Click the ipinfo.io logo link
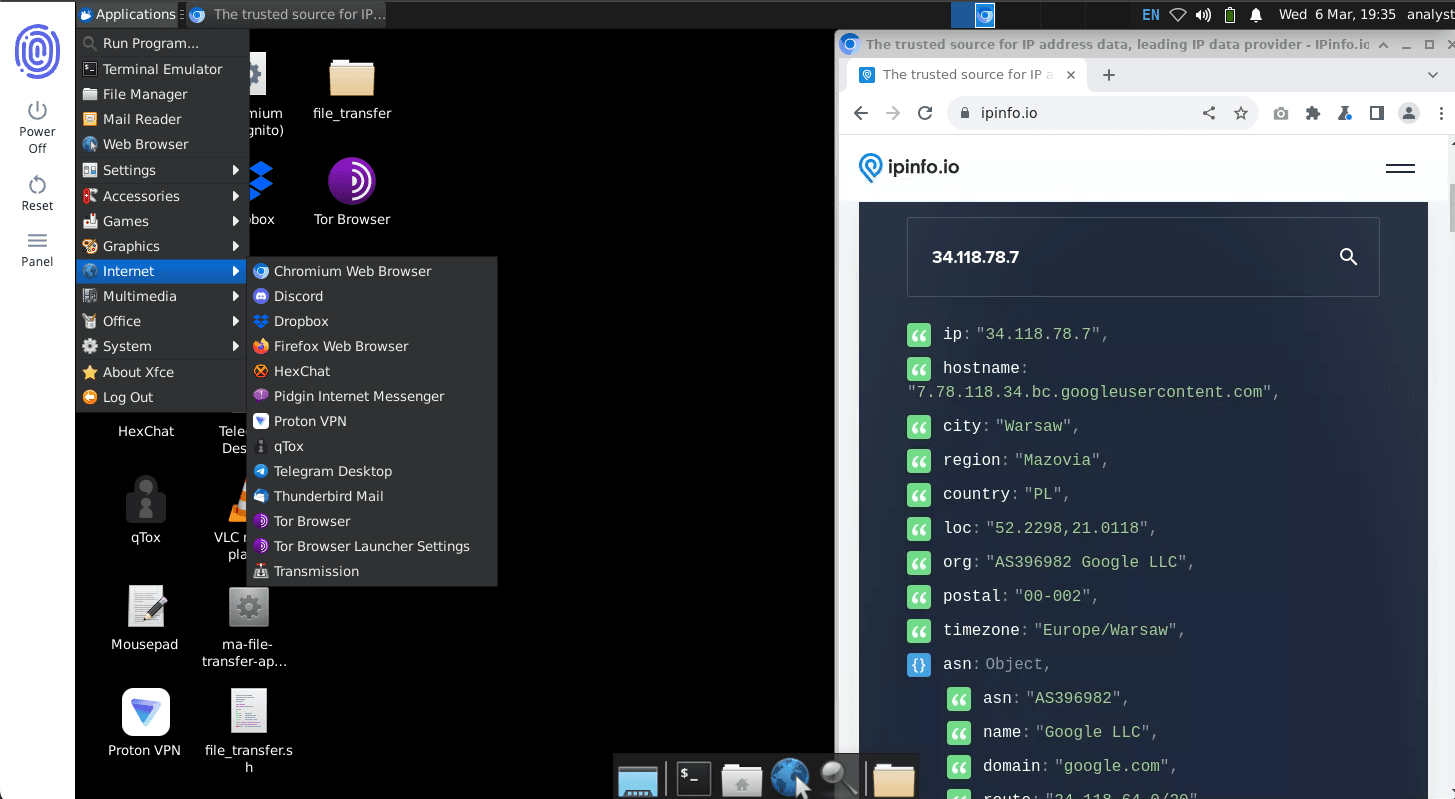 tap(909, 167)
